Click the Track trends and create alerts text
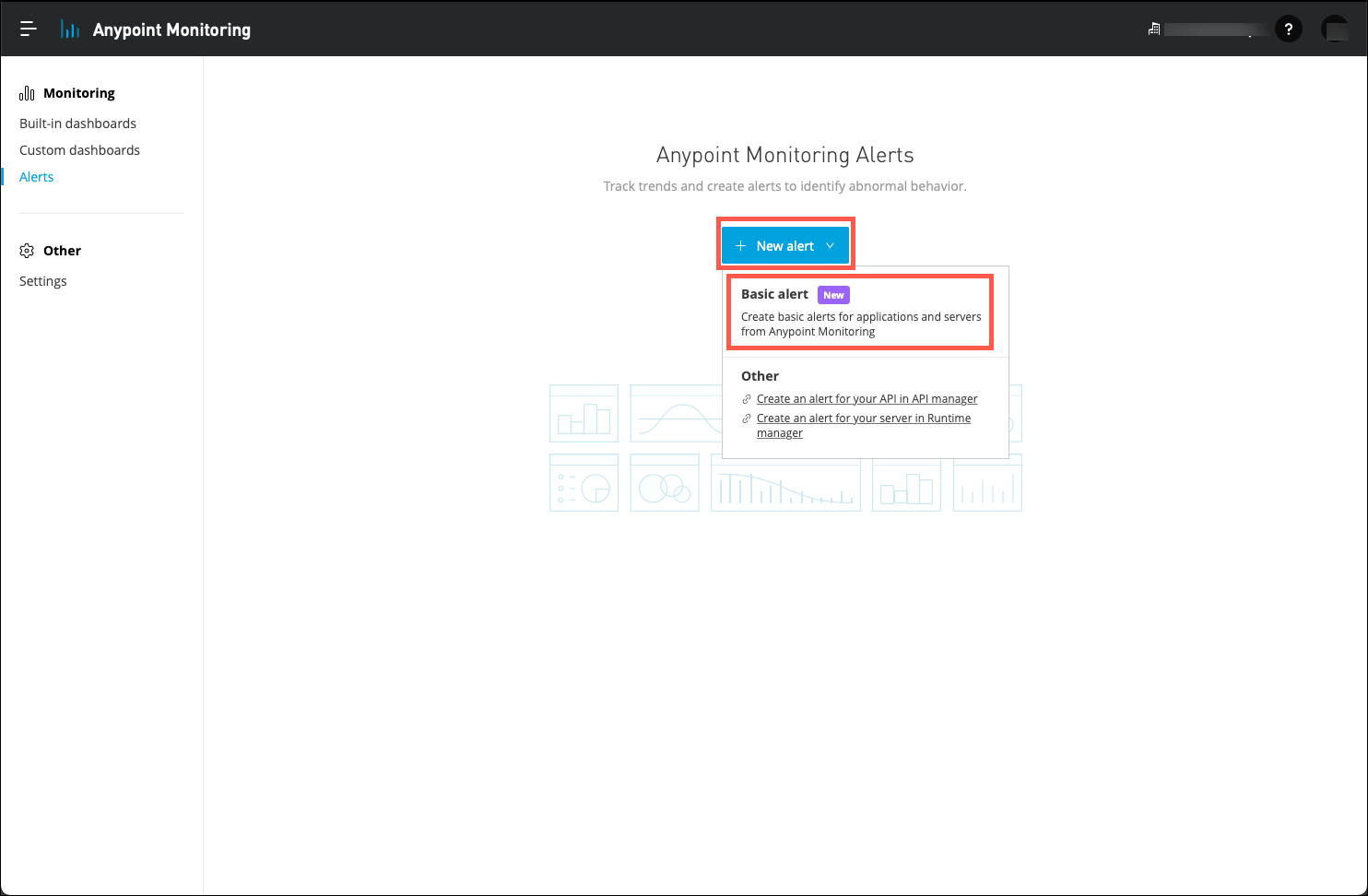This screenshot has width=1368, height=896. click(784, 186)
